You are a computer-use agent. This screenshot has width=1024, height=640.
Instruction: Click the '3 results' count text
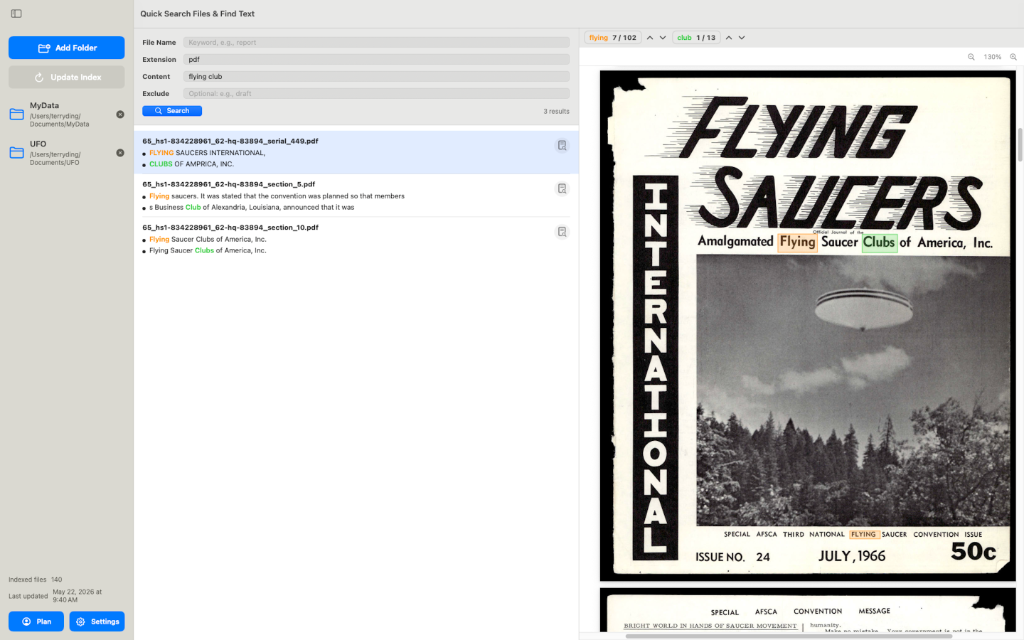pos(556,112)
